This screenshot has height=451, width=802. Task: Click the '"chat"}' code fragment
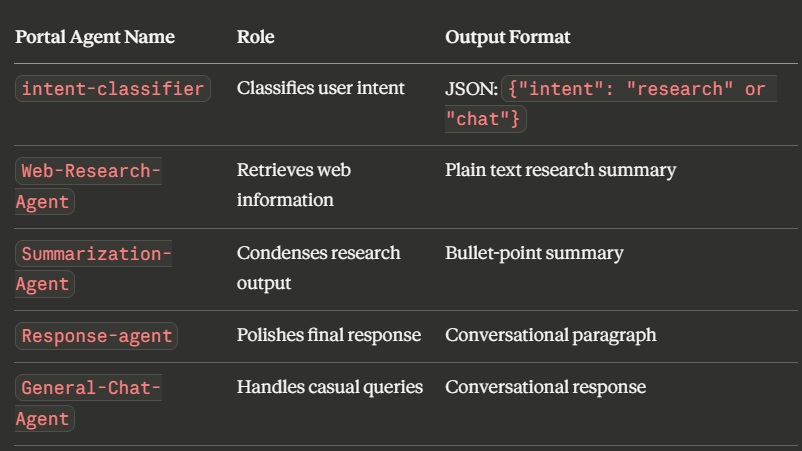click(485, 119)
